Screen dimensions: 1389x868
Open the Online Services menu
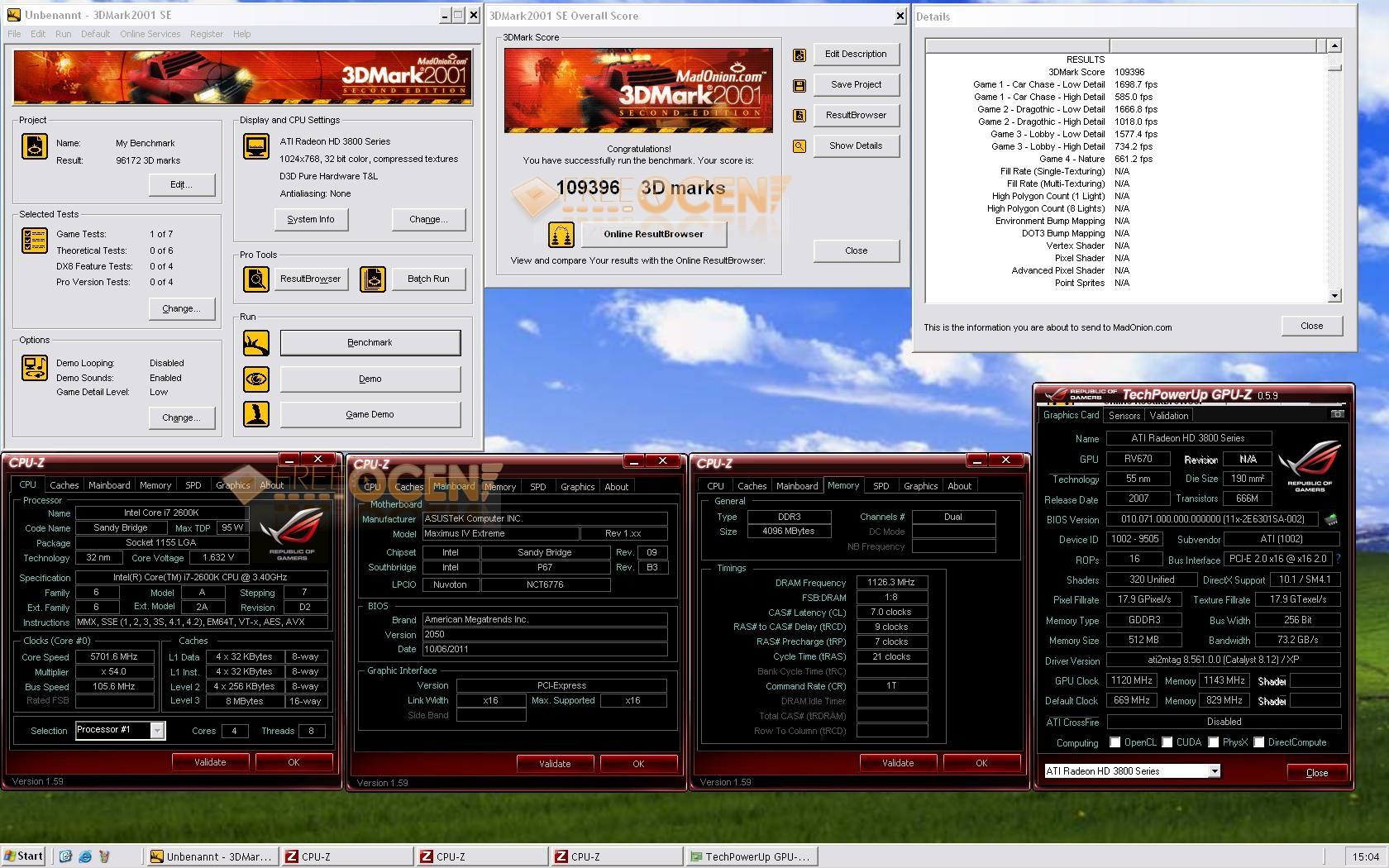(x=150, y=34)
